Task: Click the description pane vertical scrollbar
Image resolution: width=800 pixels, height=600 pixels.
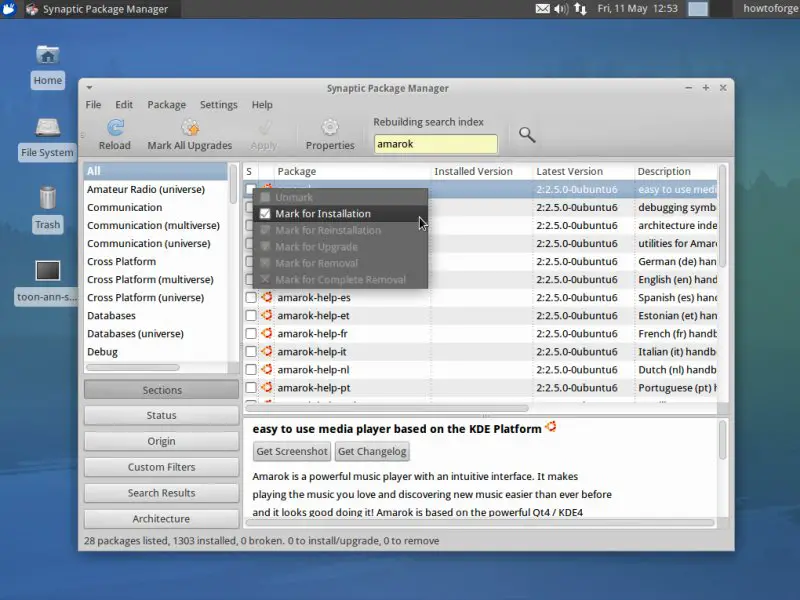Action: 722,440
